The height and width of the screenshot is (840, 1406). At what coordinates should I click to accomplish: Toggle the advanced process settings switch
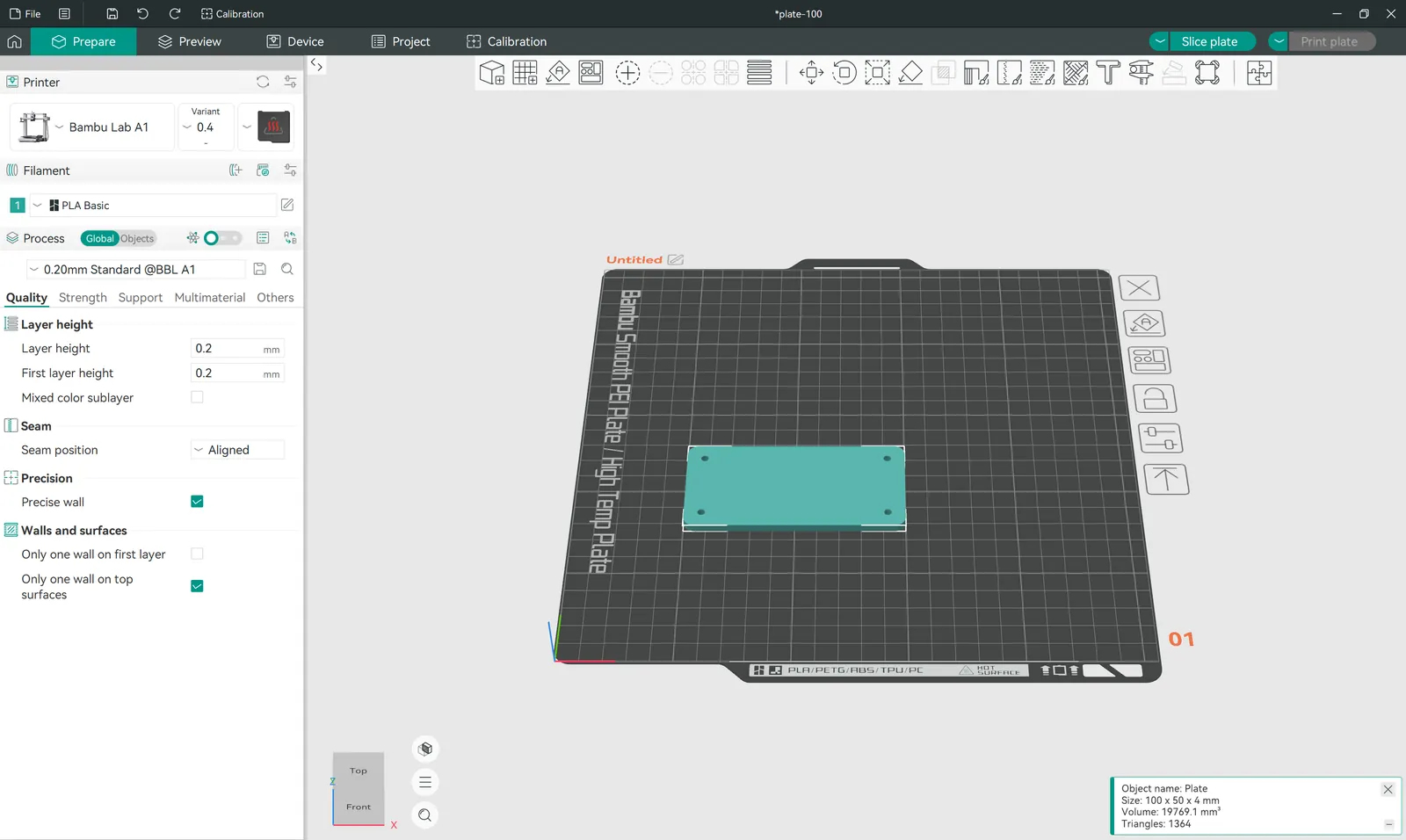click(x=222, y=238)
